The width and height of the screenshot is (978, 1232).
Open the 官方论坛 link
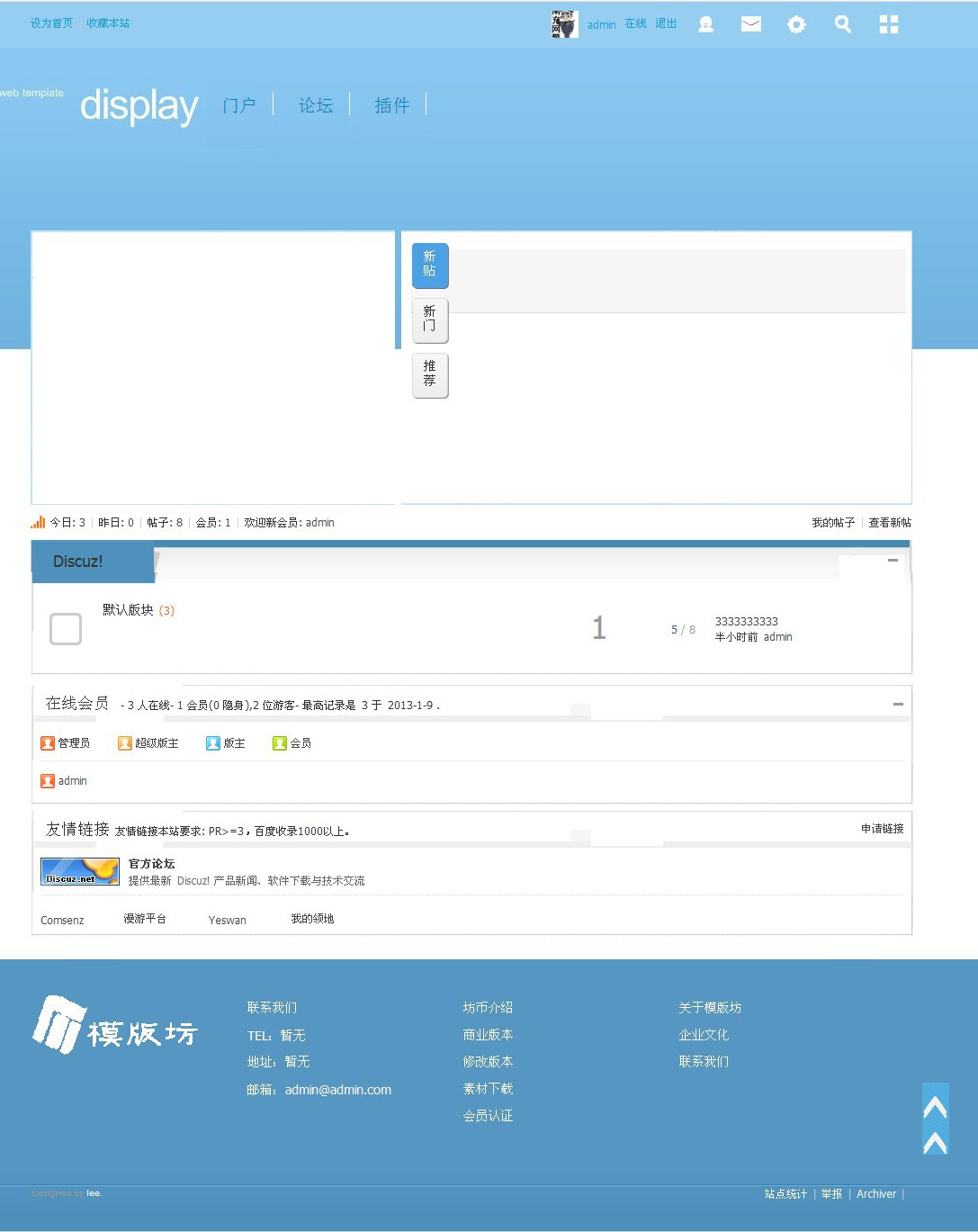pos(151,864)
